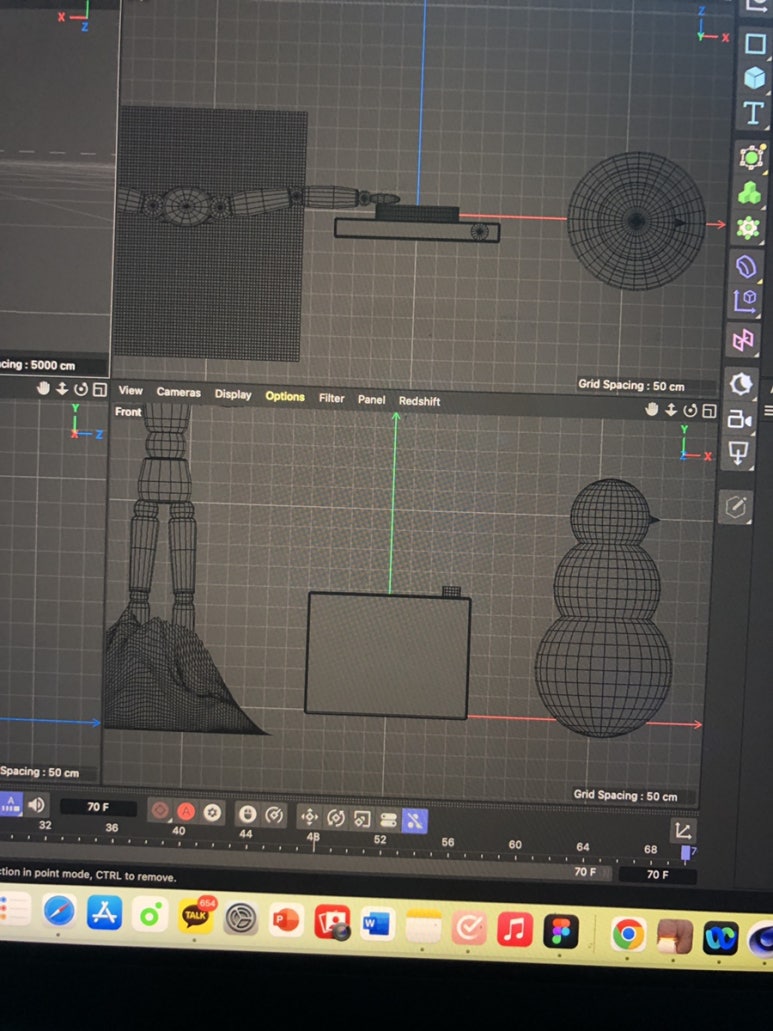Click the pink Symmetry object icon

tap(743, 341)
